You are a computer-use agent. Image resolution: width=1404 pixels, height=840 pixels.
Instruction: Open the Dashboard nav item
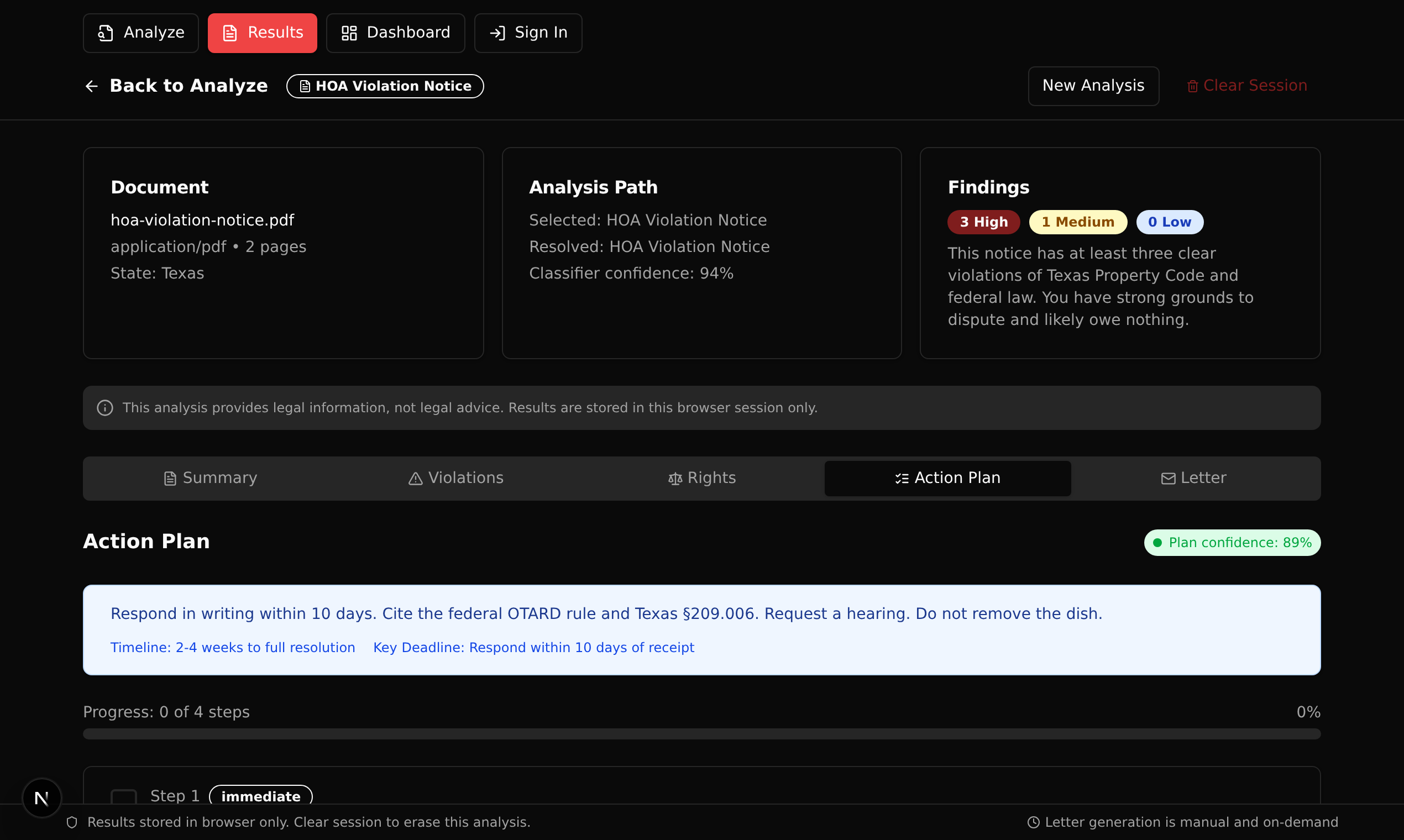click(395, 33)
